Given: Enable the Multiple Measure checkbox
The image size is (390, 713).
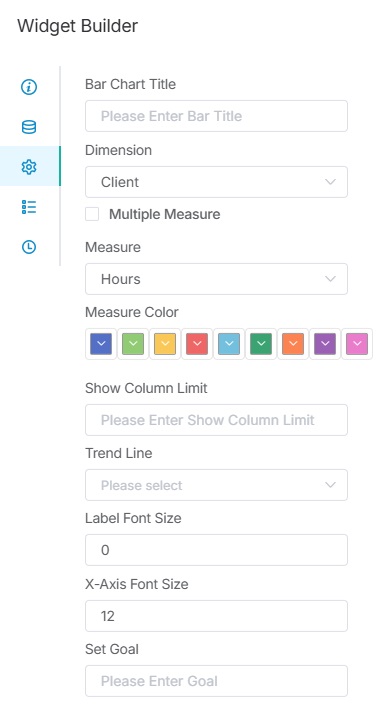Looking at the screenshot, I should pos(92,214).
